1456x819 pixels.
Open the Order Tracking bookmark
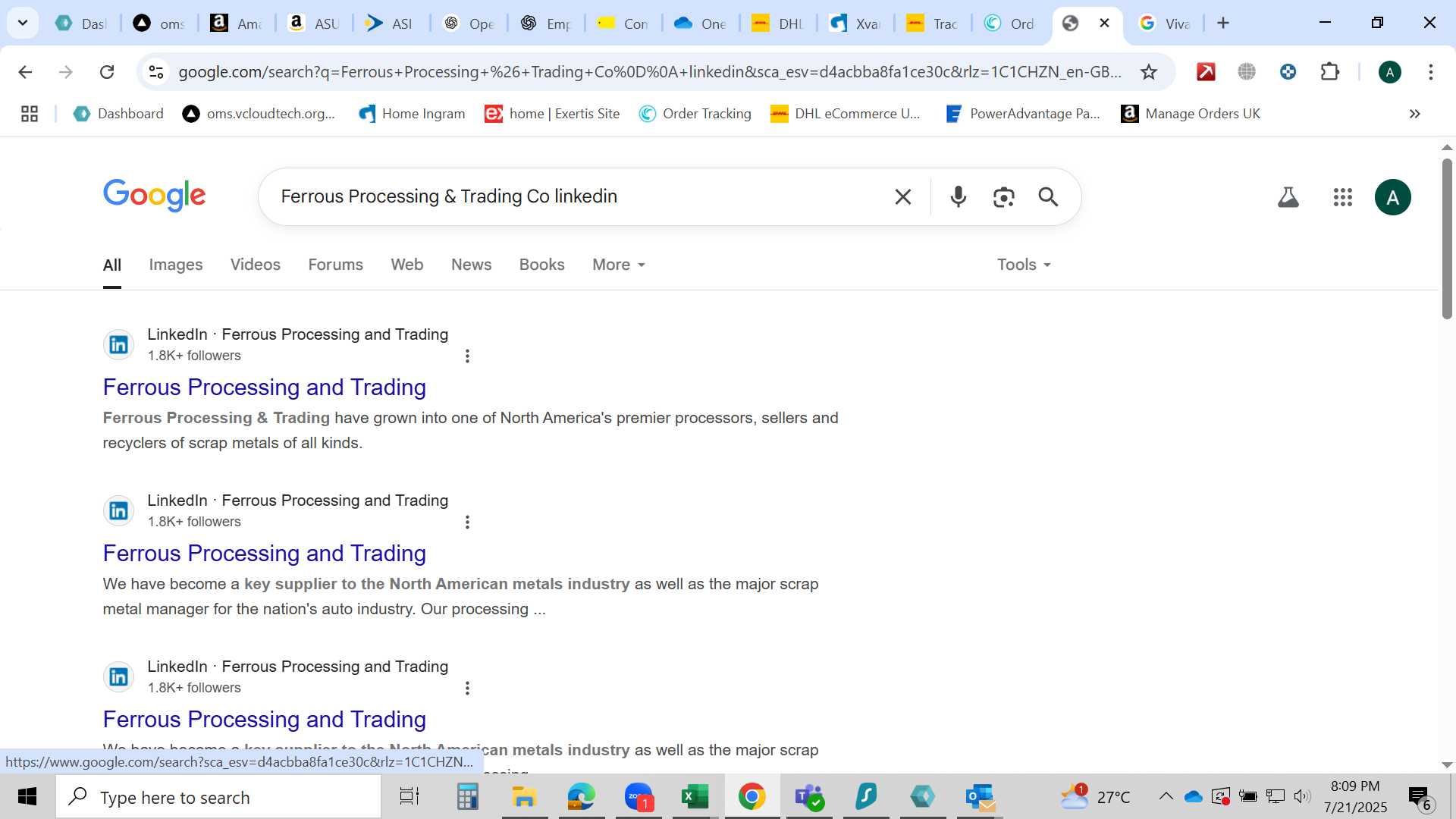(695, 114)
